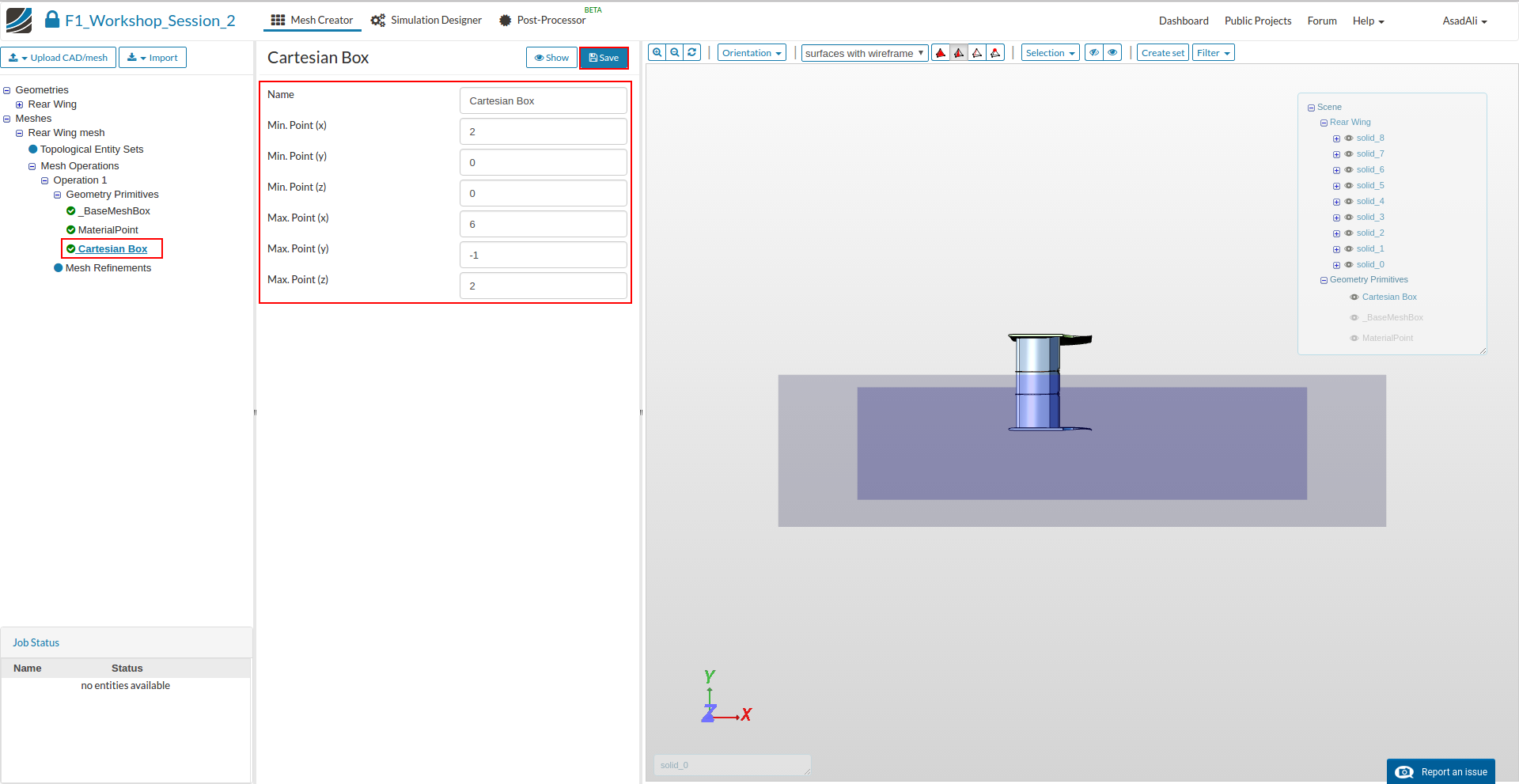Click the Create set button
Screen dimensions: 1519x784
[x=1162, y=53]
